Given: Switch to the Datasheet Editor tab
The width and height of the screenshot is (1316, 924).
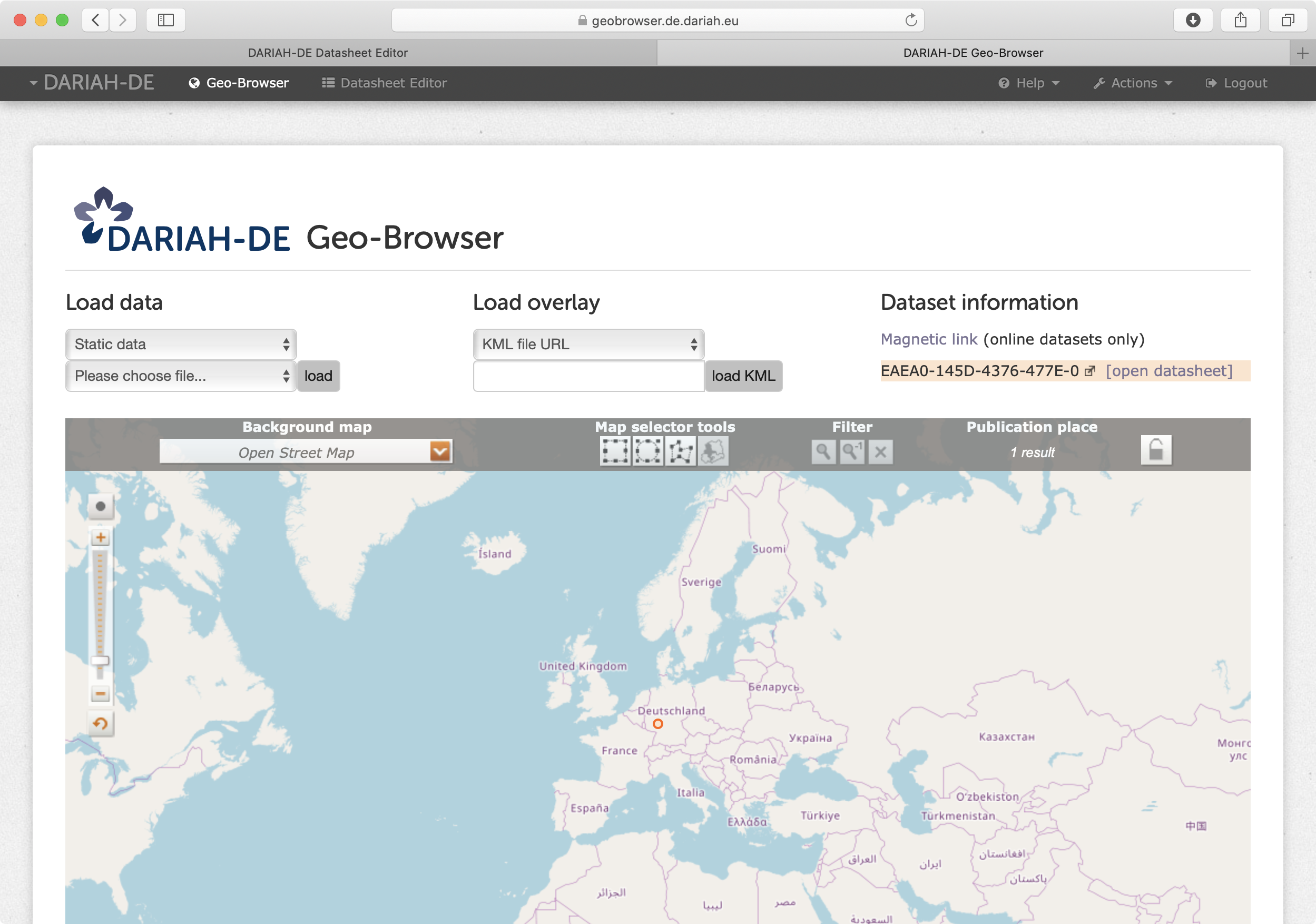Looking at the screenshot, I should pos(329,53).
